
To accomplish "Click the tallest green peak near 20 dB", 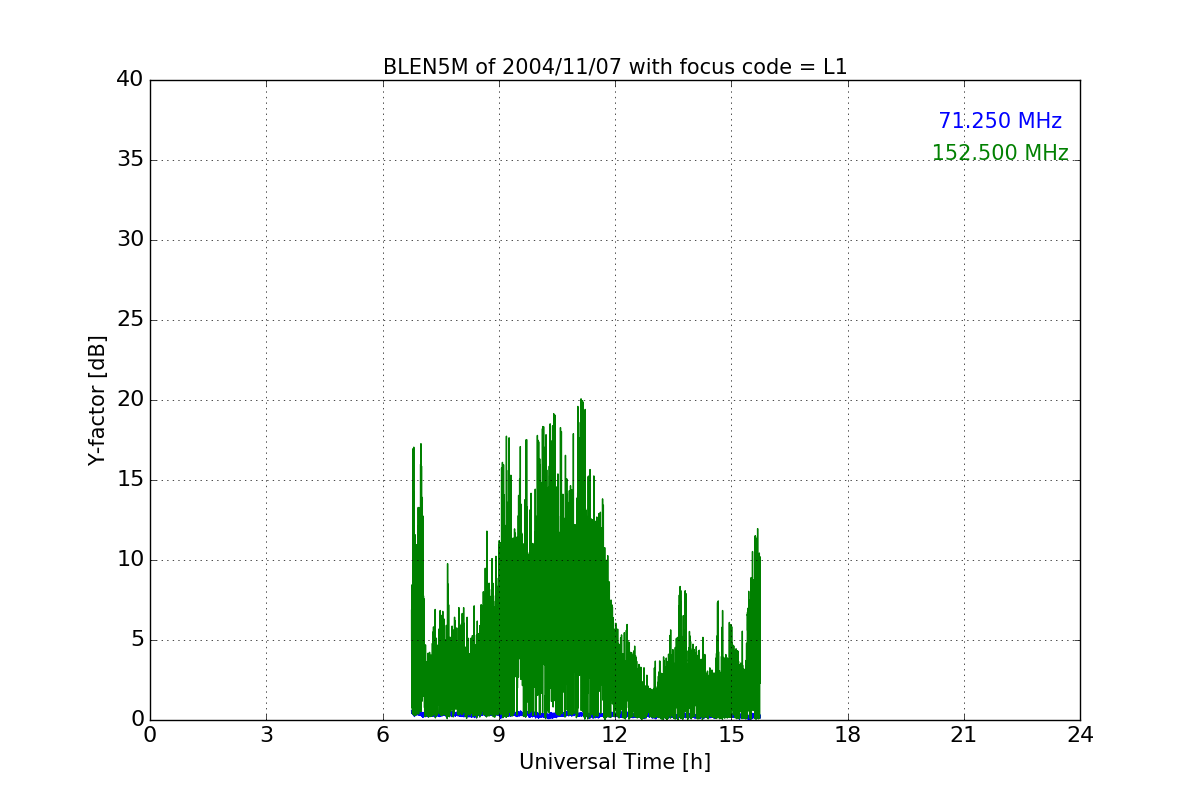I will click(x=581, y=401).
